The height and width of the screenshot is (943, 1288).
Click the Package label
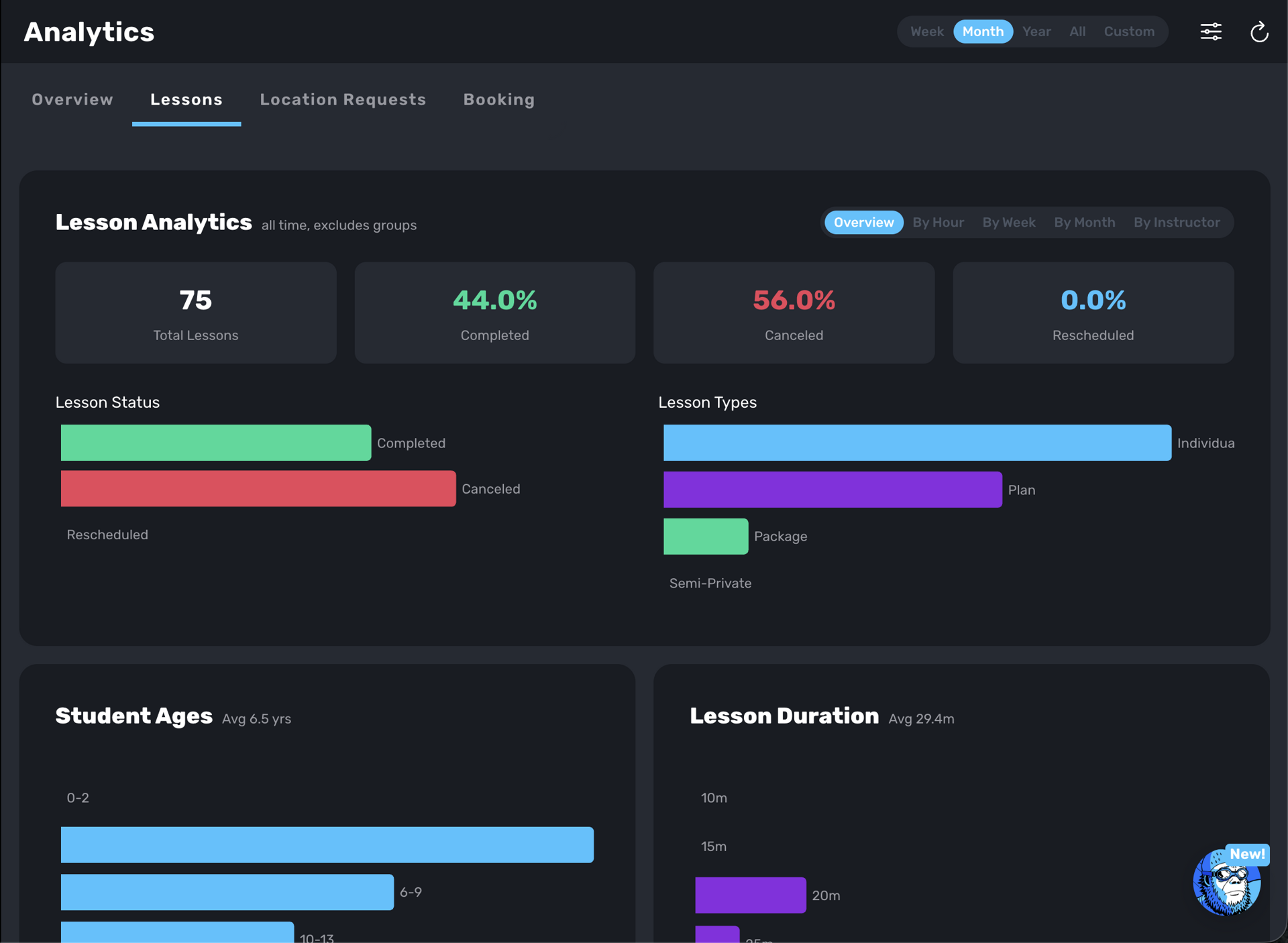[781, 537]
